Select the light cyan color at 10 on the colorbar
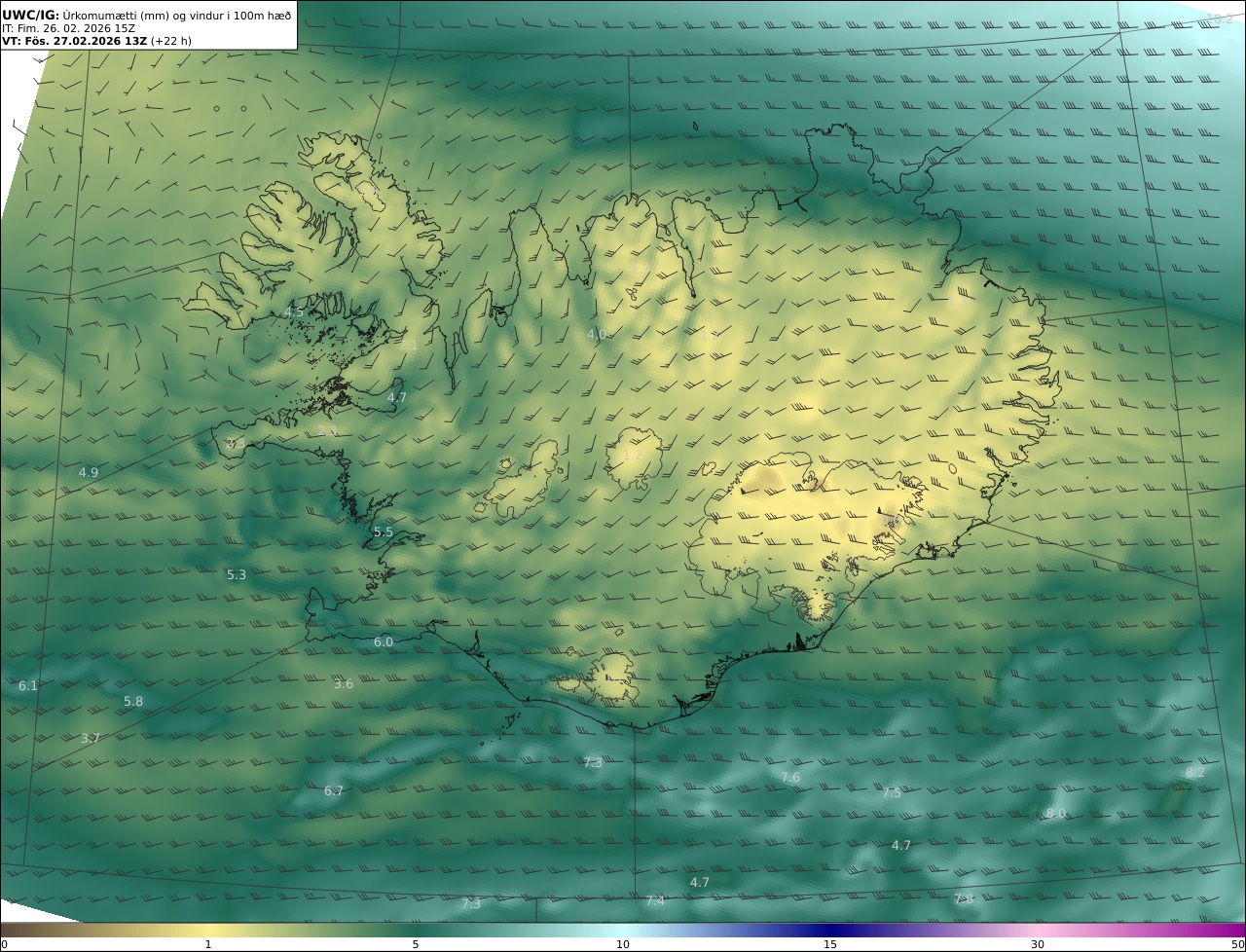The width and height of the screenshot is (1246, 952). pyautogui.click(x=623, y=930)
